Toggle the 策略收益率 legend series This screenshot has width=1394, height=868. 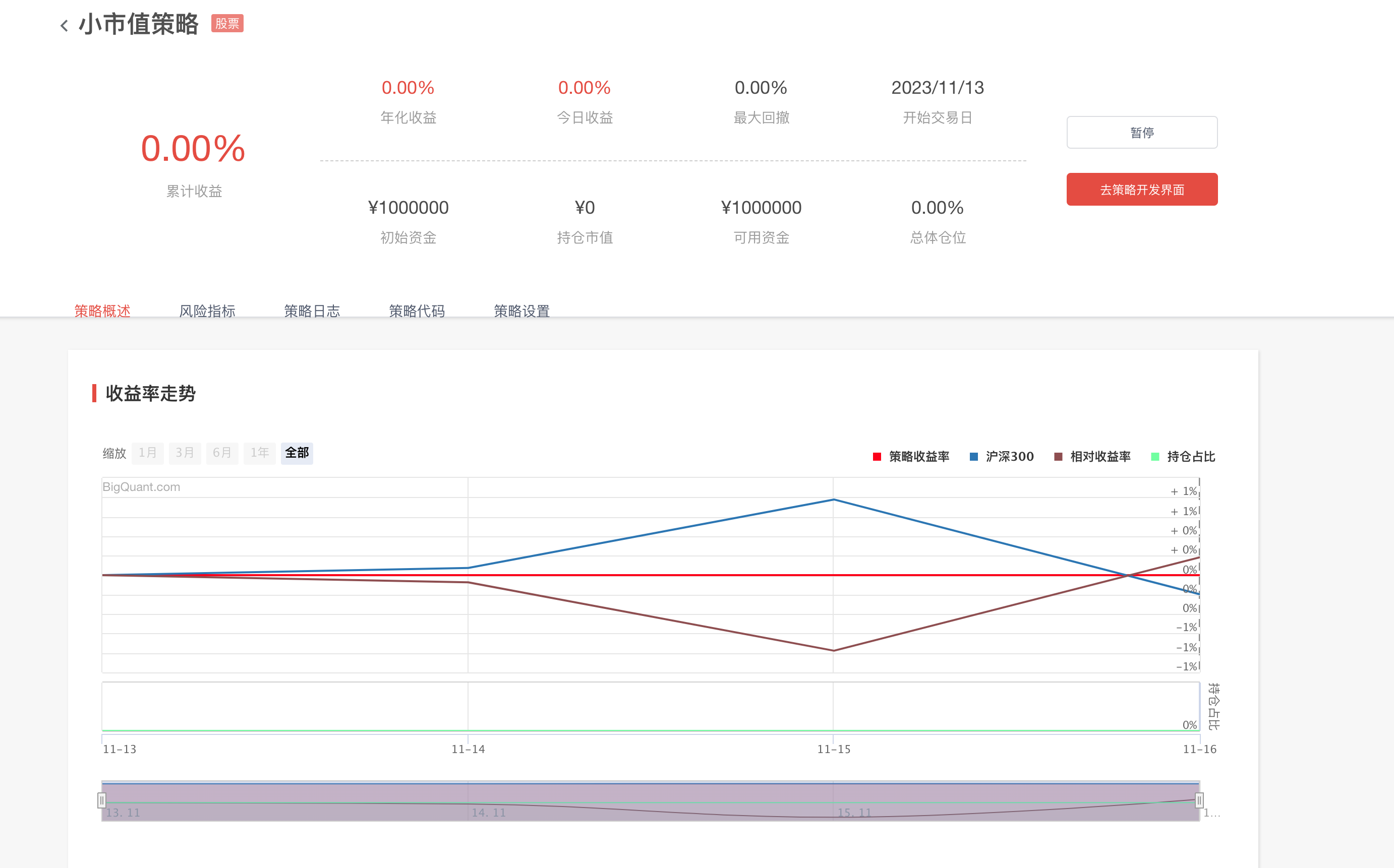tap(918, 456)
